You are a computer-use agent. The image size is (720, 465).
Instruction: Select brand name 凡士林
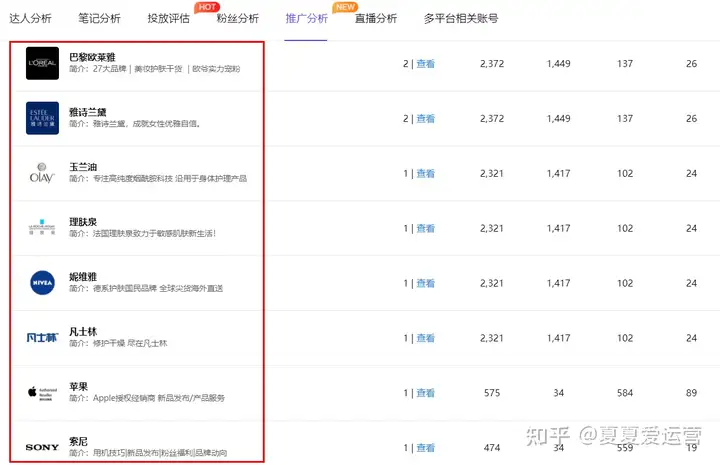pyautogui.click(x=83, y=331)
